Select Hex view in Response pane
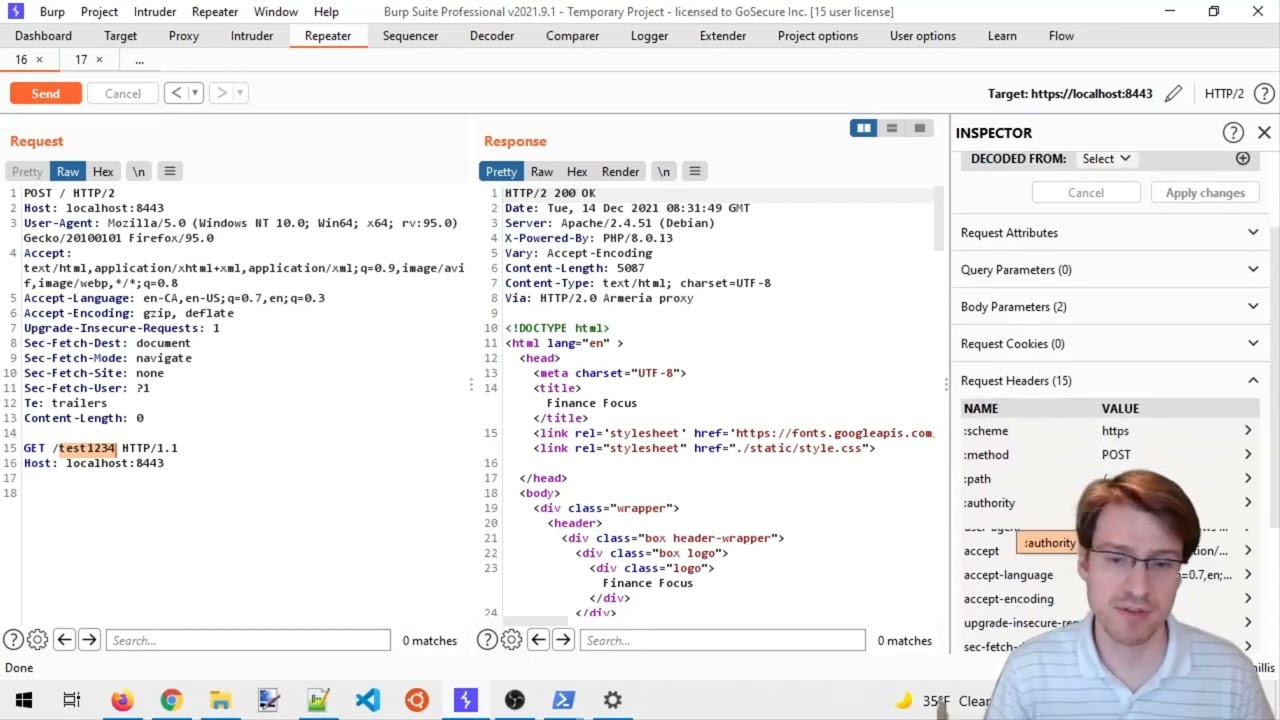 (577, 171)
